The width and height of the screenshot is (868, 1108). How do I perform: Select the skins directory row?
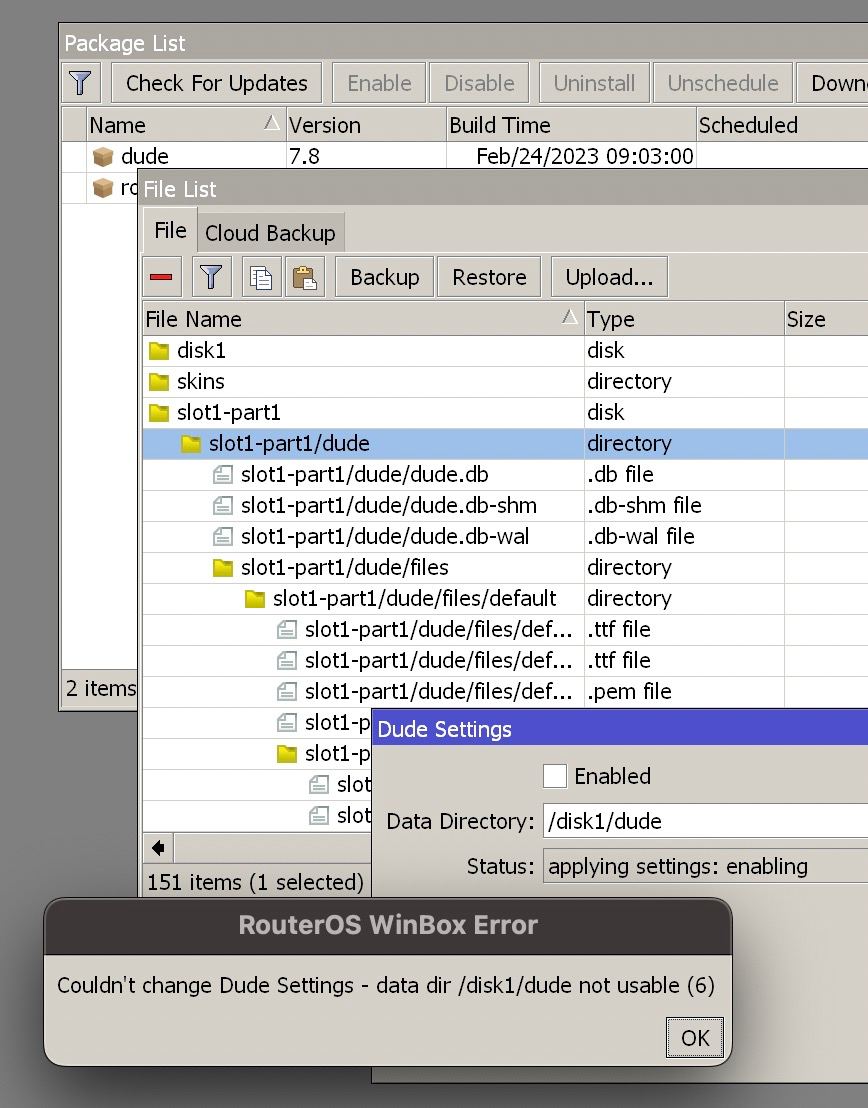[x=505, y=382]
